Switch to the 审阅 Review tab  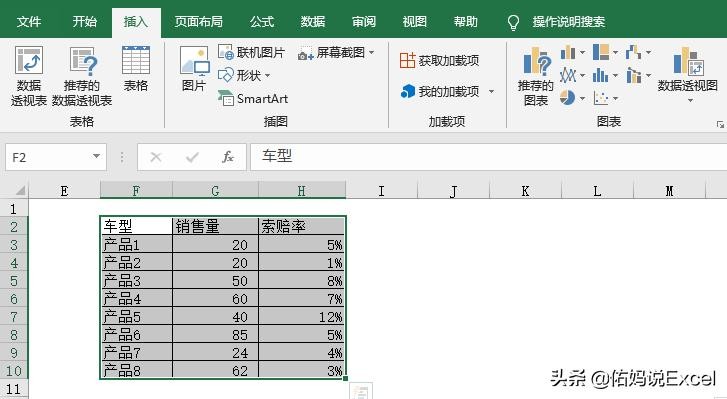click(x=364, y=22)
